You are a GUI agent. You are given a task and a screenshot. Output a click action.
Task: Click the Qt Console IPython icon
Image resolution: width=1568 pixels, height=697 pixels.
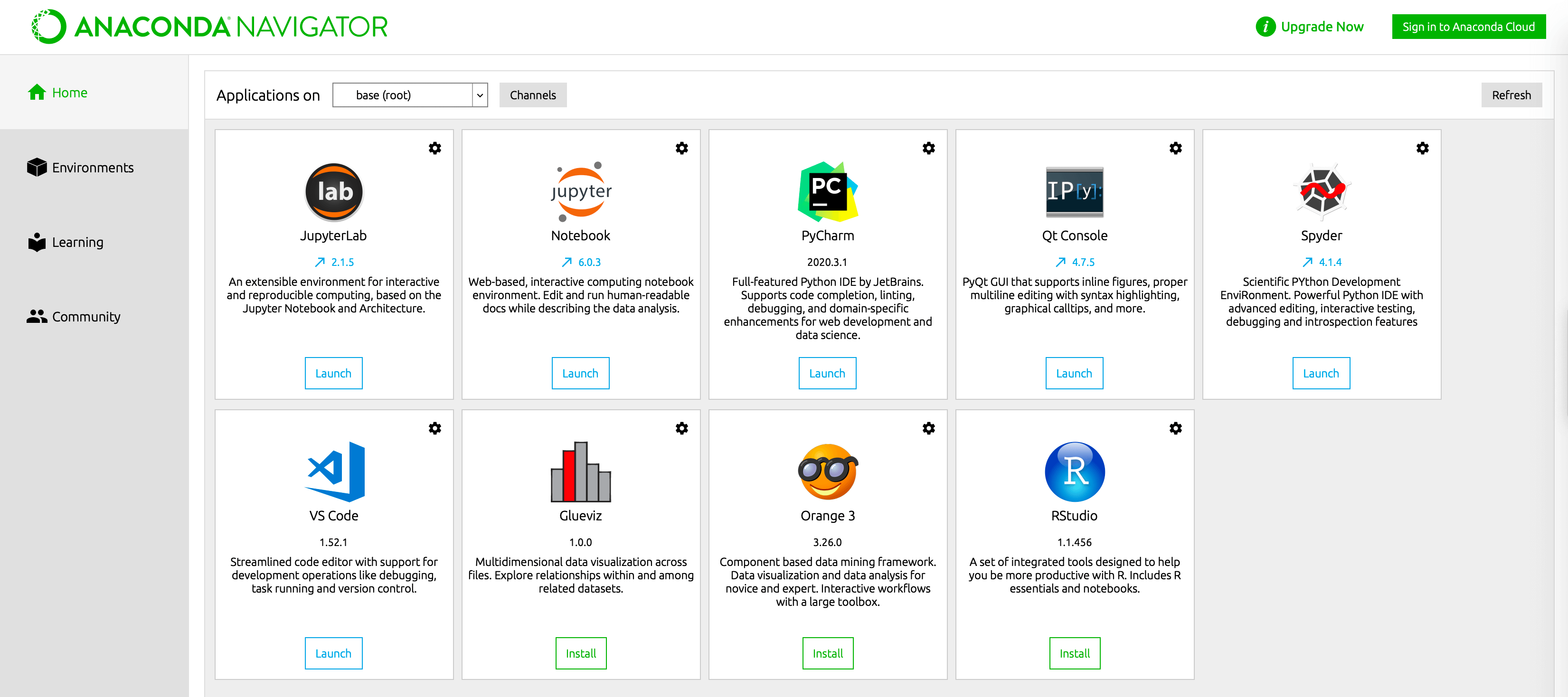point(1074,191)
